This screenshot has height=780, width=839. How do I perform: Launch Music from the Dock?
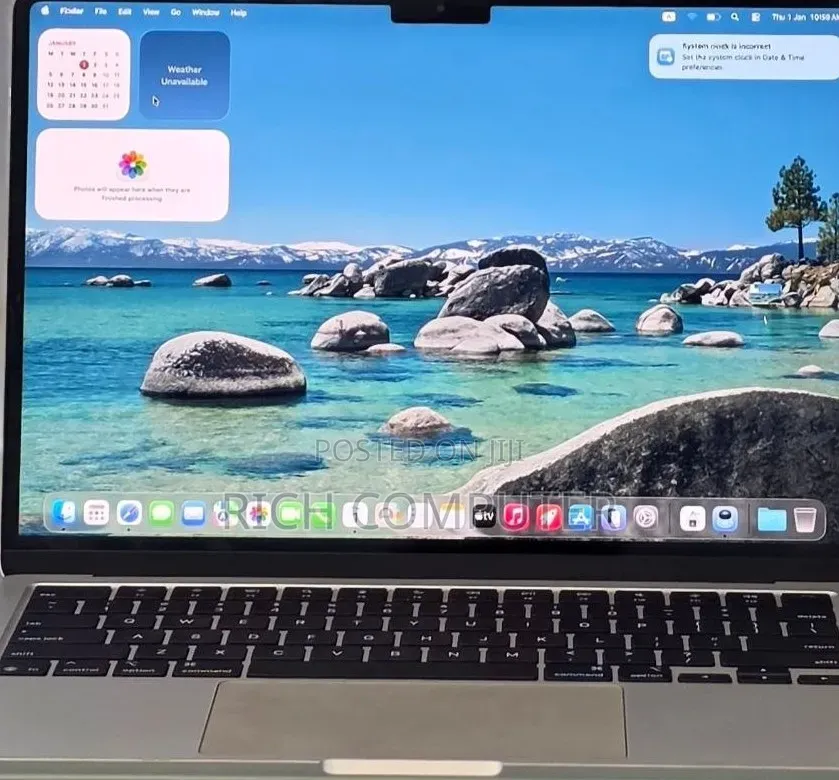coord(516,517)
